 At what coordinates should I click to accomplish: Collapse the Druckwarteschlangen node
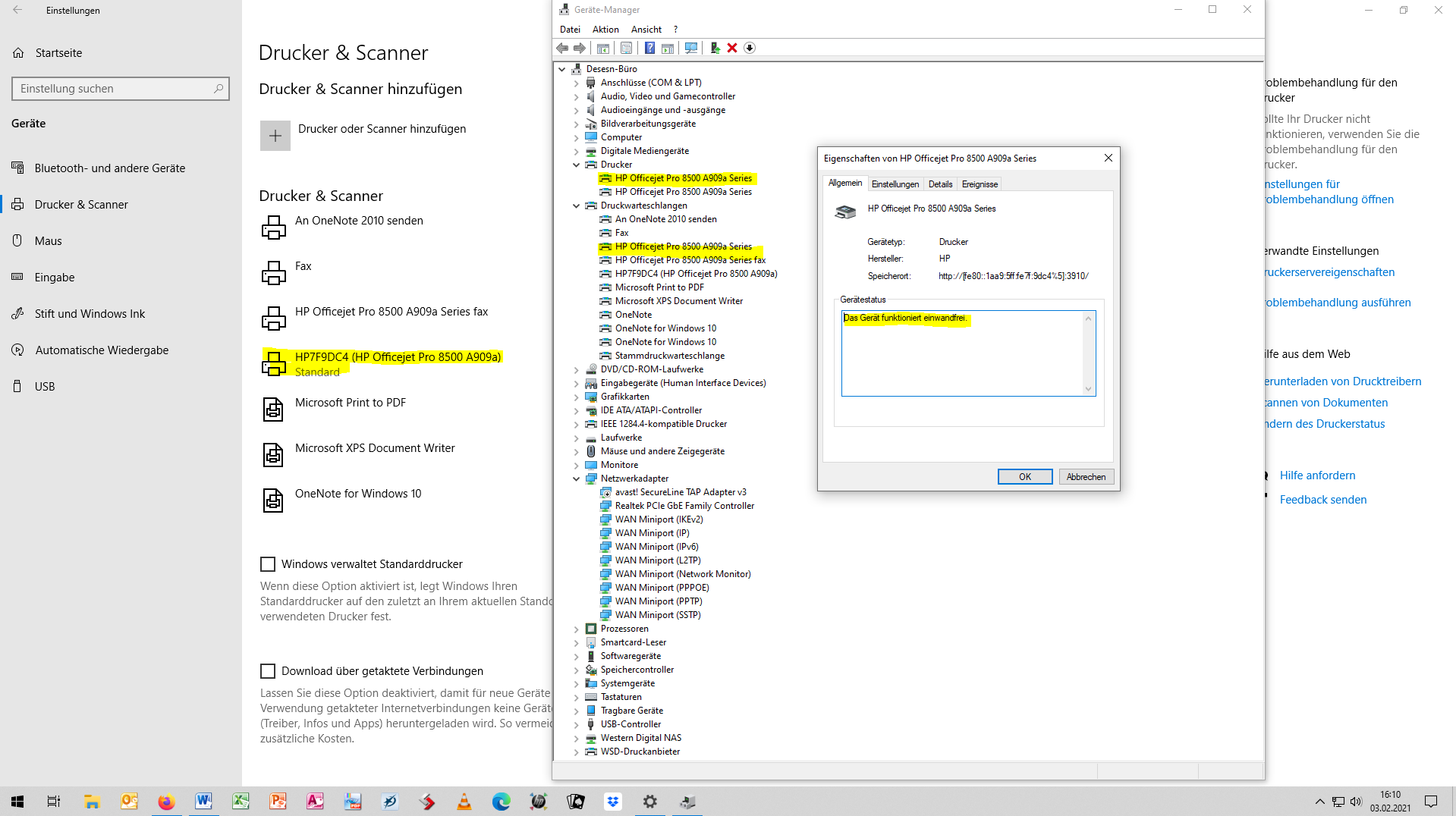click(x=576, y=206)
